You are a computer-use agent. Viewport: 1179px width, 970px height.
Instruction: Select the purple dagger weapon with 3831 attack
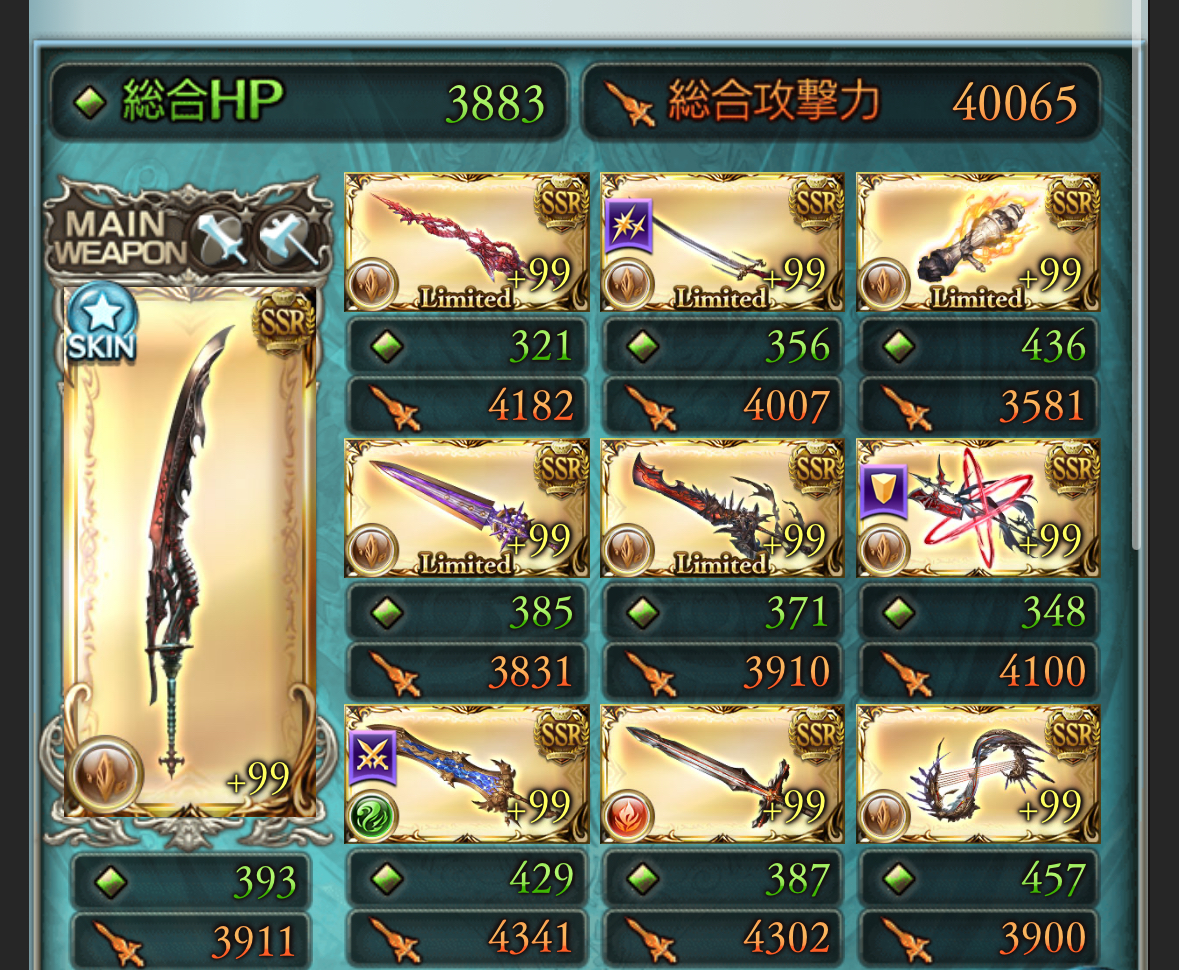coord(466,508)
